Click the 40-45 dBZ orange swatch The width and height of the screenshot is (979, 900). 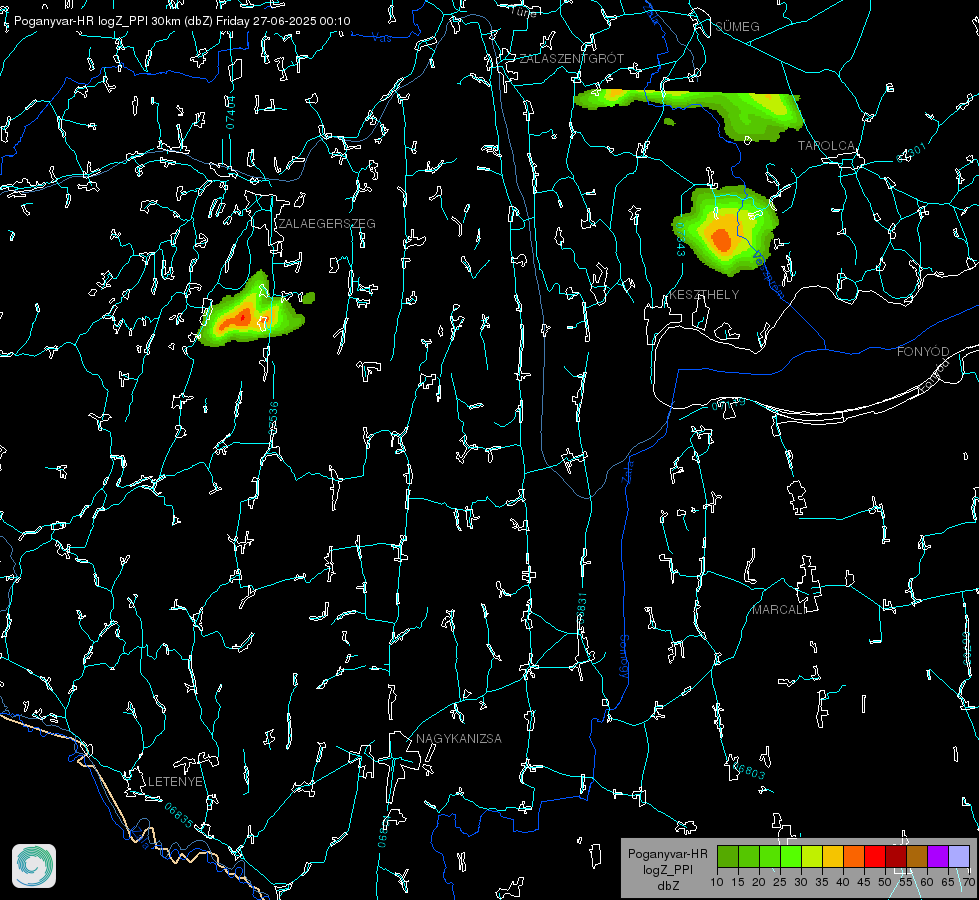(854, 856)
